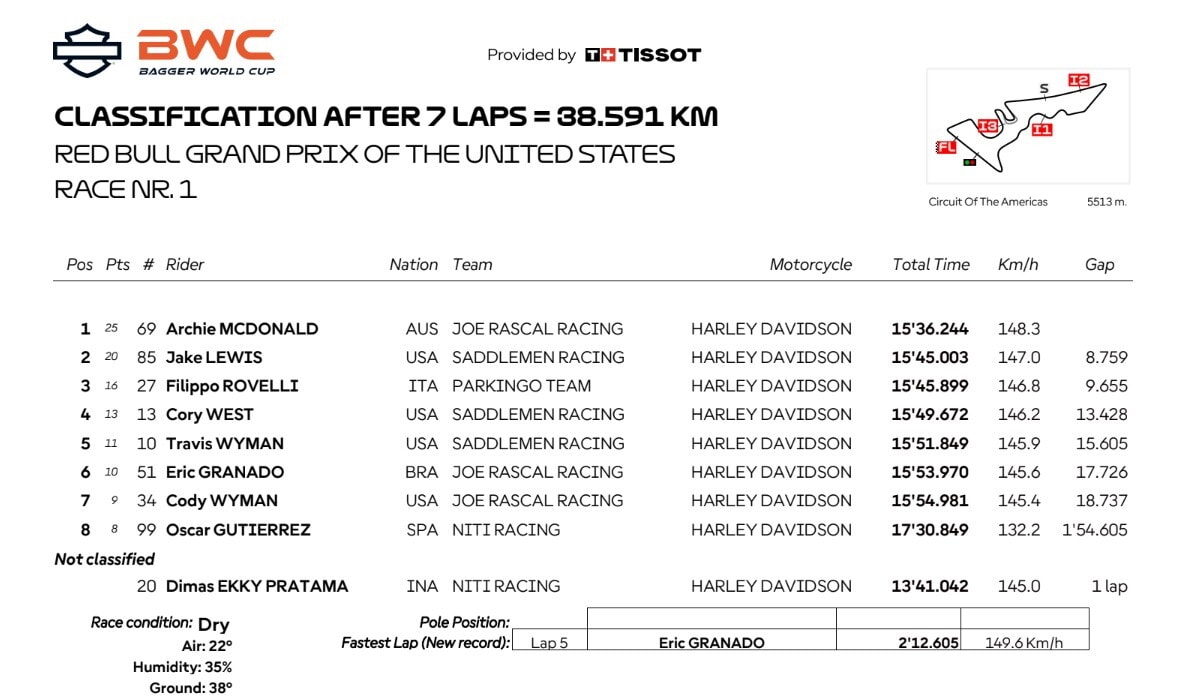Click Filippo ROVELLI's PARKINGO TEAM entry
The image size is (1185, 700).
coord(521,386)
